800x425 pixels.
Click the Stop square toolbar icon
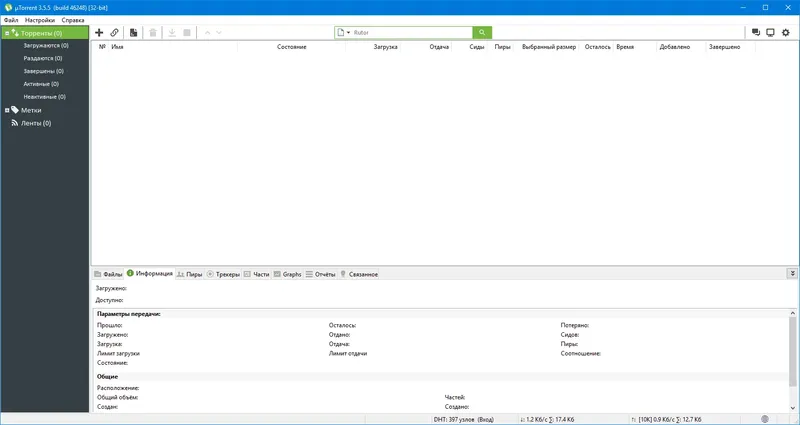click(x=187, y=33)
